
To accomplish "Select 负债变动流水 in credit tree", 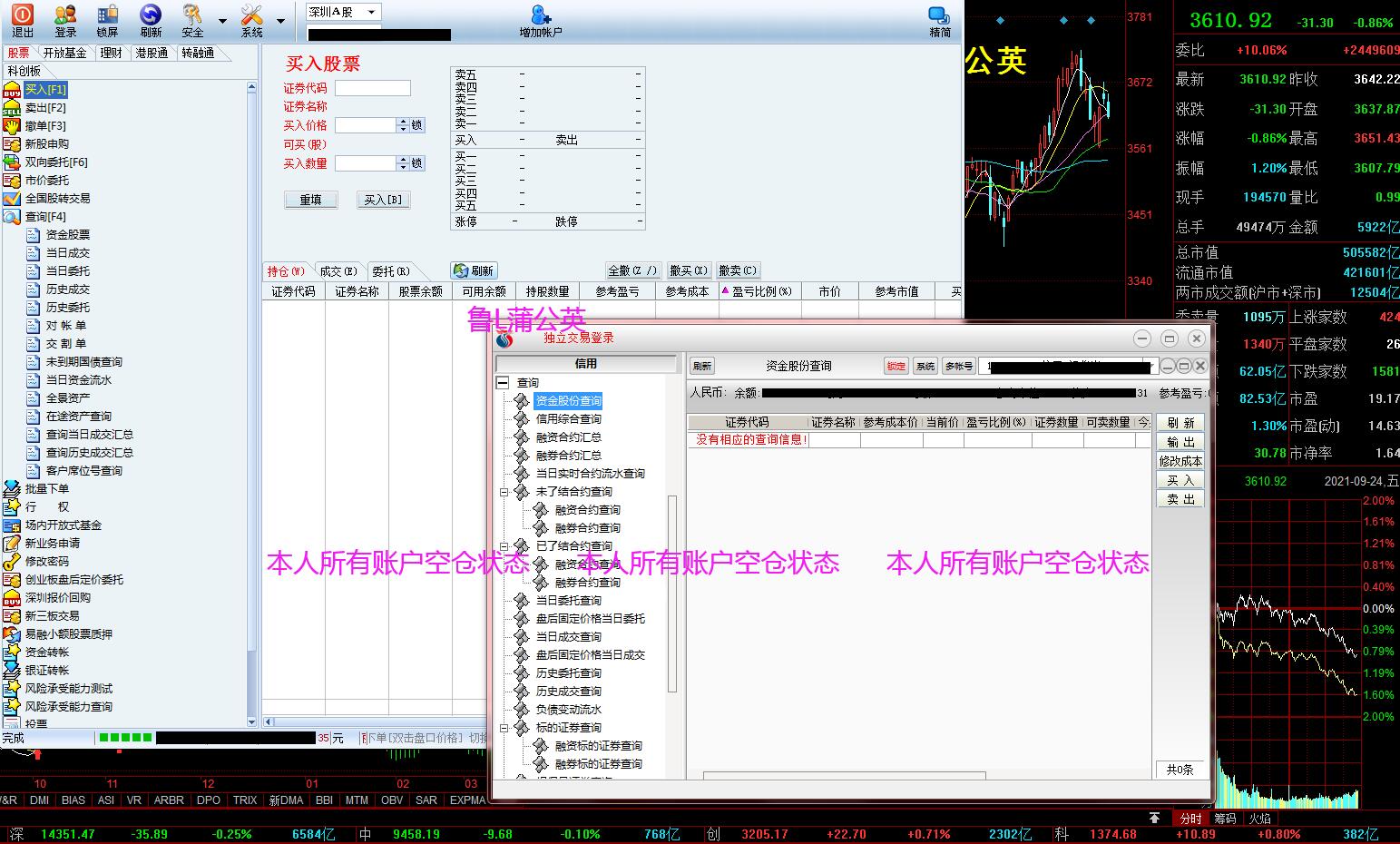I will 569,710.
